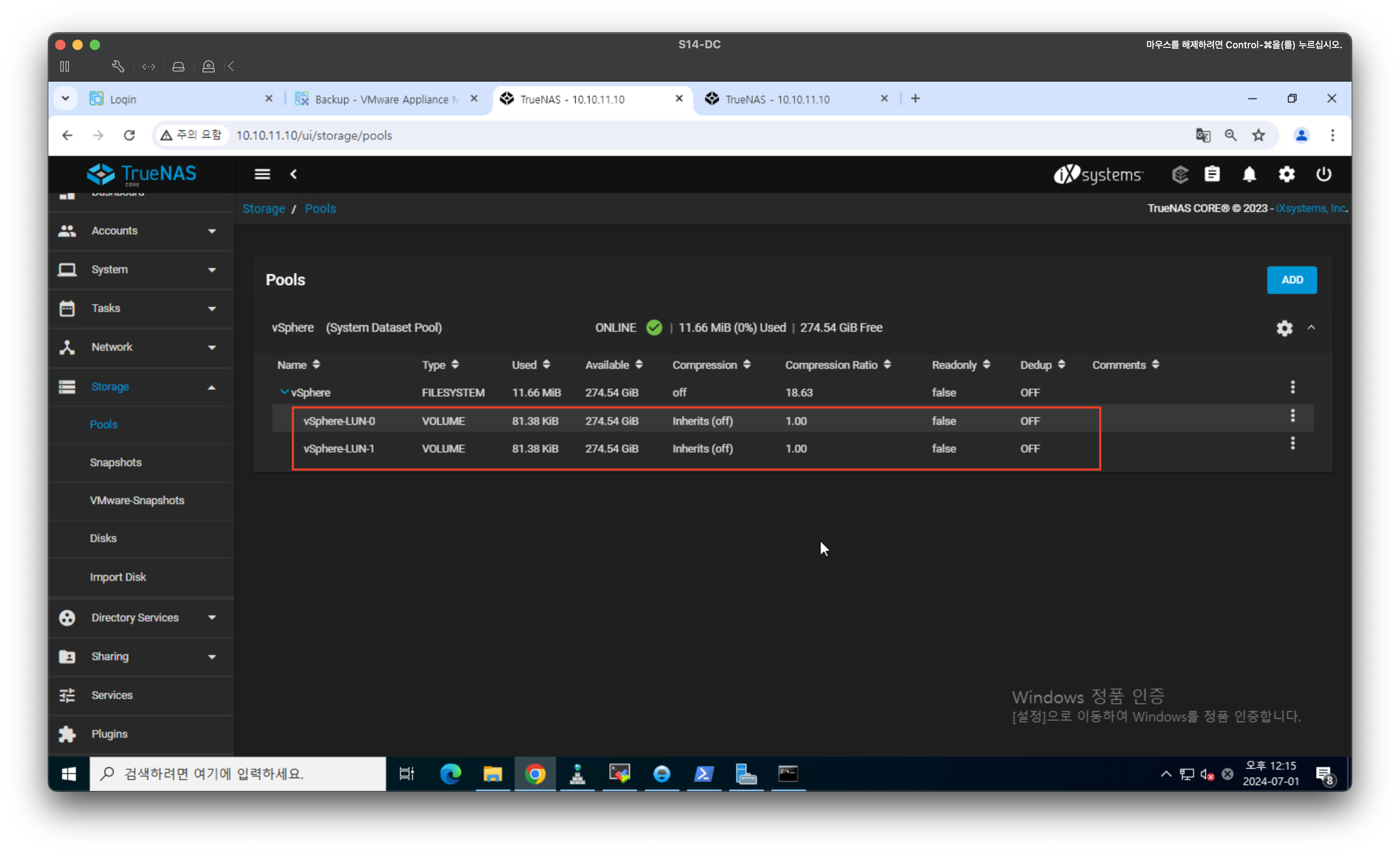Open Snapshots under Storage
This screenshot has width=1400, height=855.
tap(116, 462)
